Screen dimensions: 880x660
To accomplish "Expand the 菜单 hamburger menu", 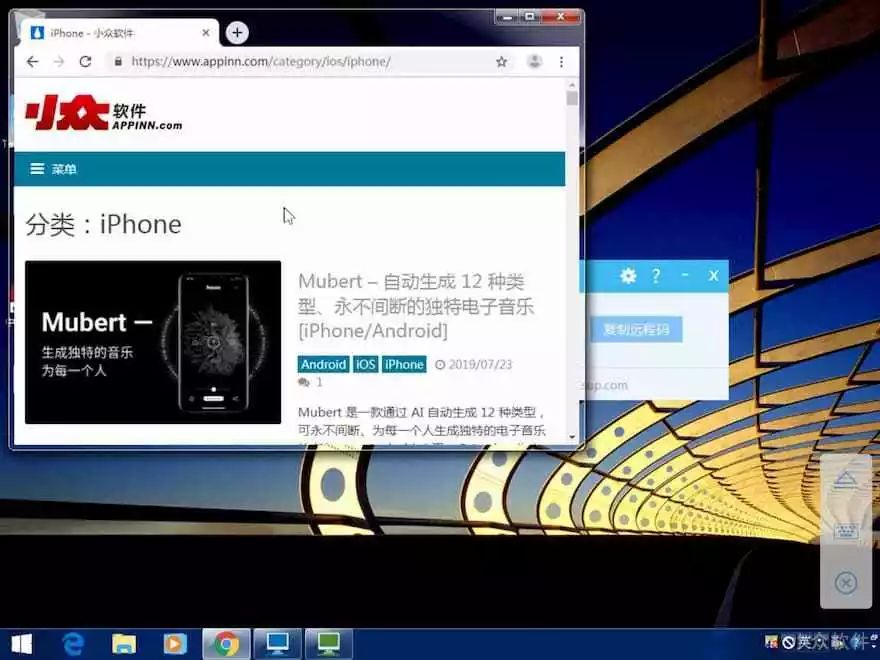I will tap(53, 169).
